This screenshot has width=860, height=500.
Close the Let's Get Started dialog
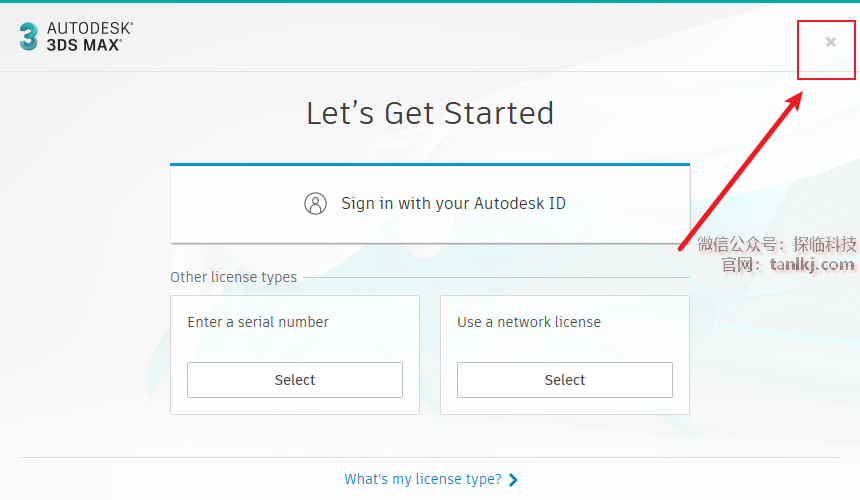(x=830, y=42)
